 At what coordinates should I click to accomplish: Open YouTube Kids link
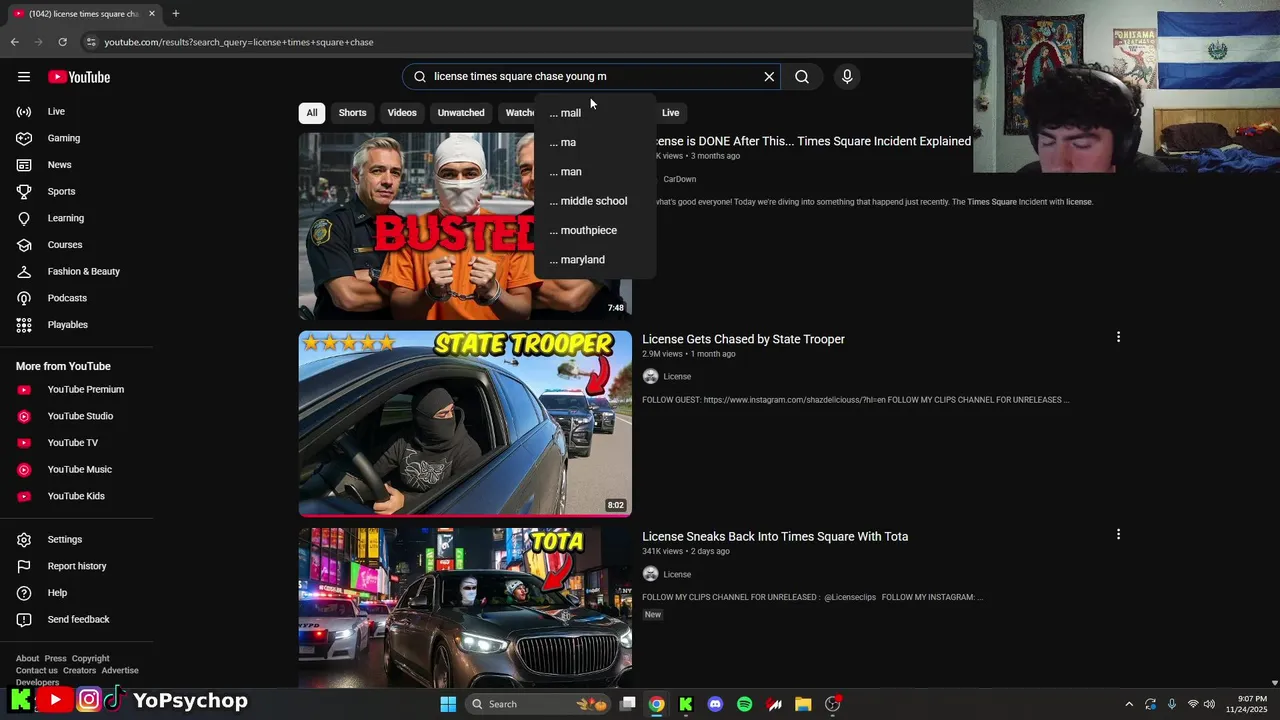point(77,496)
